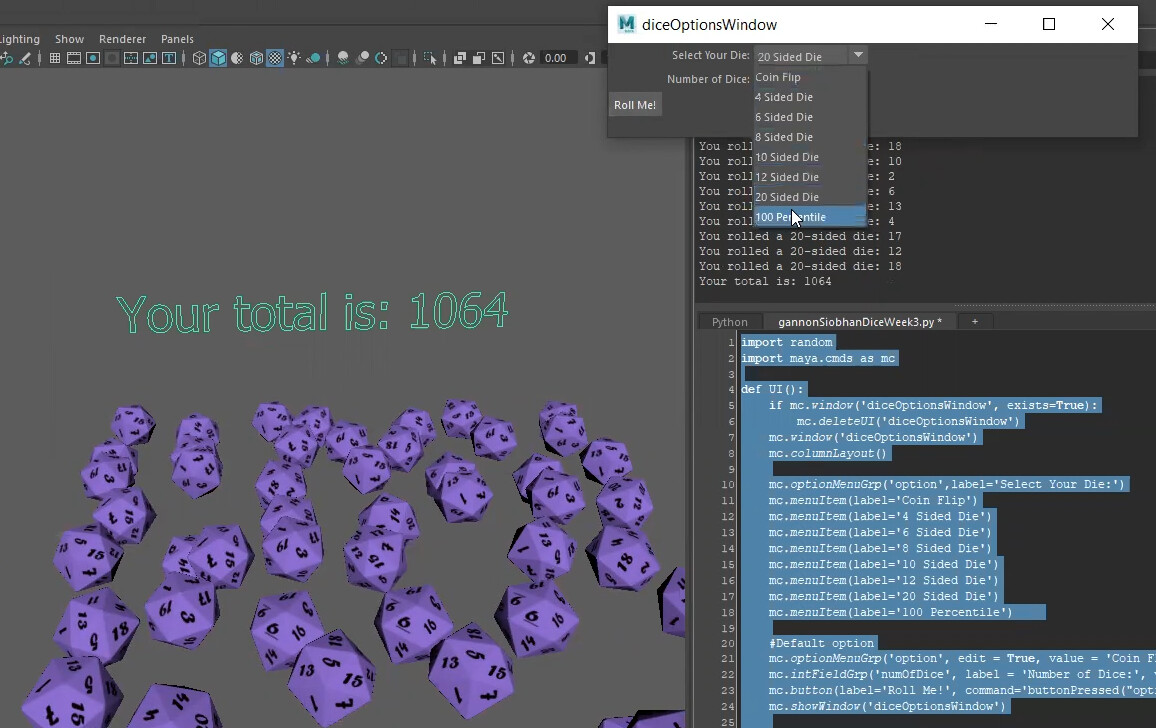Click the exposure aperture icon
Image resolution: width=1156 pixels, height=728 pixels.
pos(529,58)
